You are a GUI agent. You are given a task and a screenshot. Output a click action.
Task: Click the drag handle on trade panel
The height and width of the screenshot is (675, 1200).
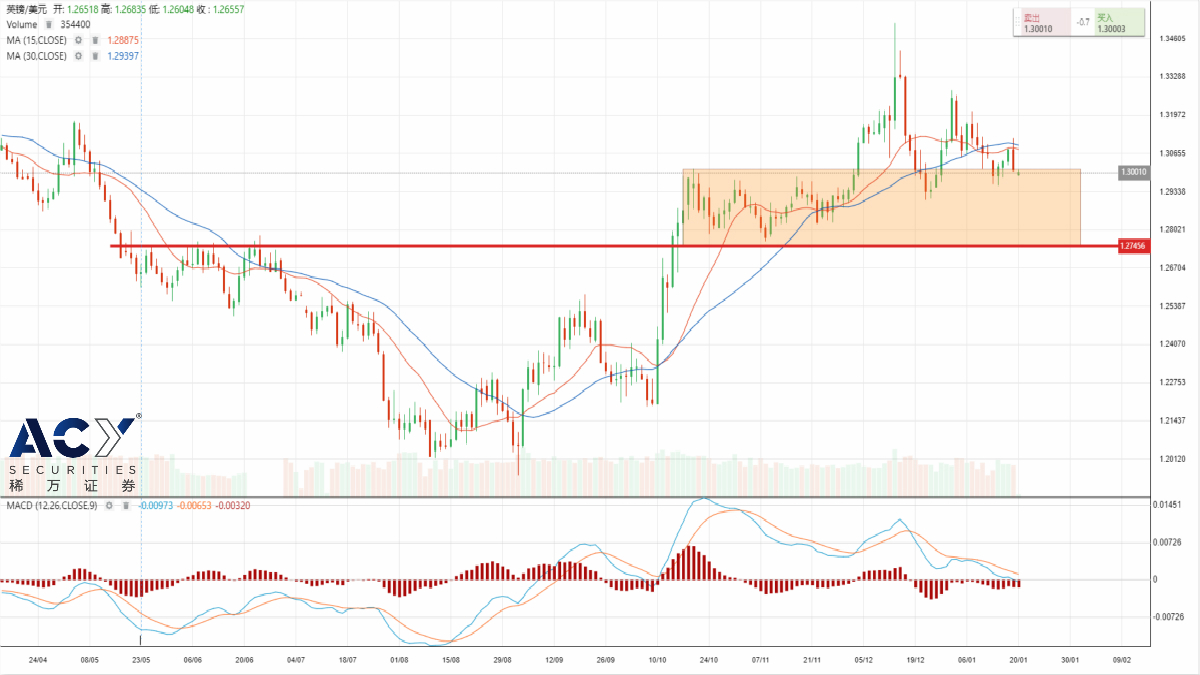click(x=1016, y=22)
